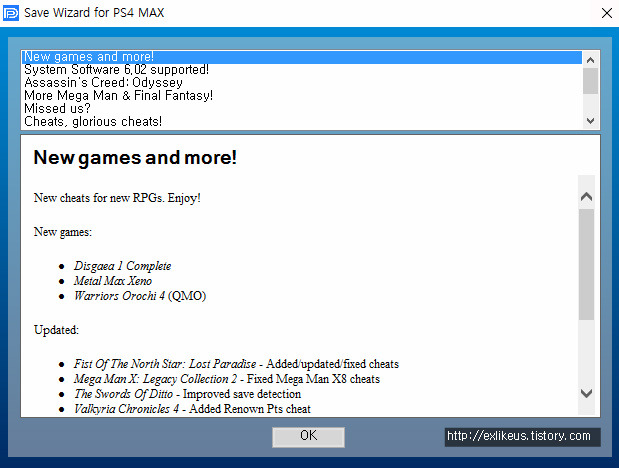This screenshot has width=619, height=468.
Task: Close the Save Wizard for PS4 MAX window
Action: pyautogui.click(x=606, y=13)
